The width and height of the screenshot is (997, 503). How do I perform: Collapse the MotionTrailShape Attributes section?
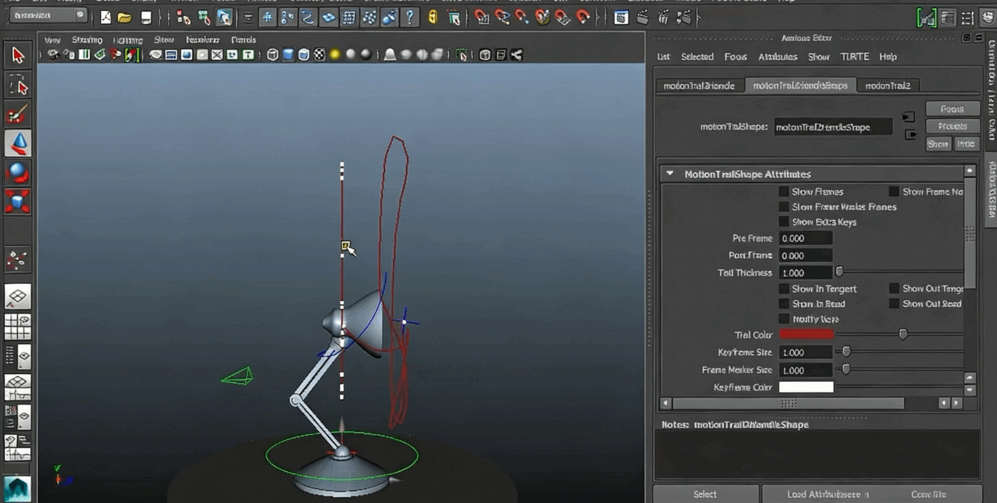coord(670,174)
